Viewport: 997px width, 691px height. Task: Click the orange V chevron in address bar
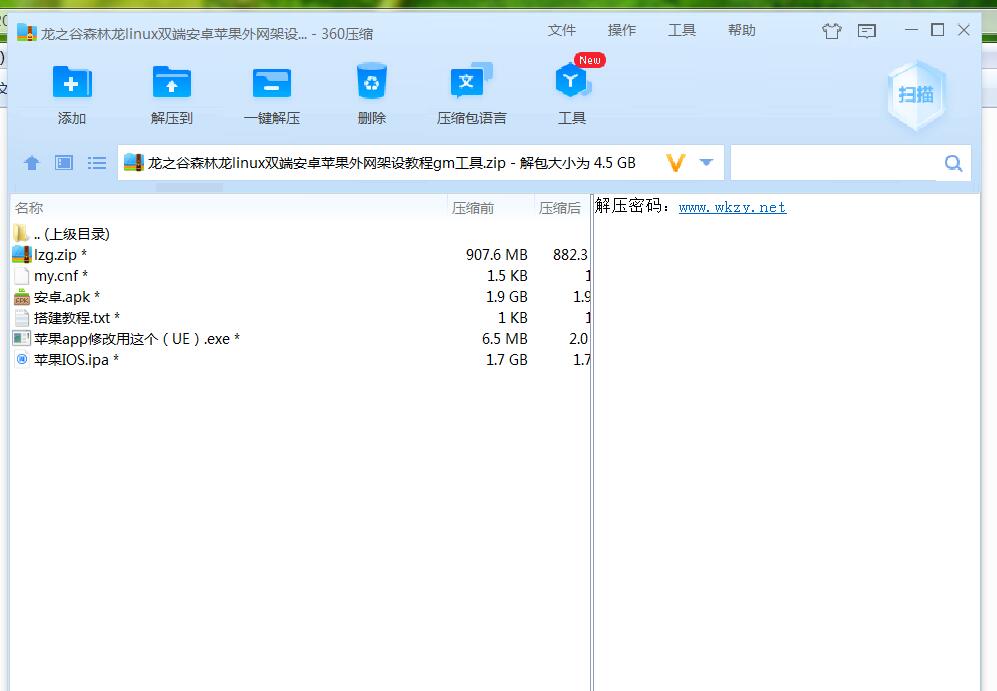[x=676, y=163]
